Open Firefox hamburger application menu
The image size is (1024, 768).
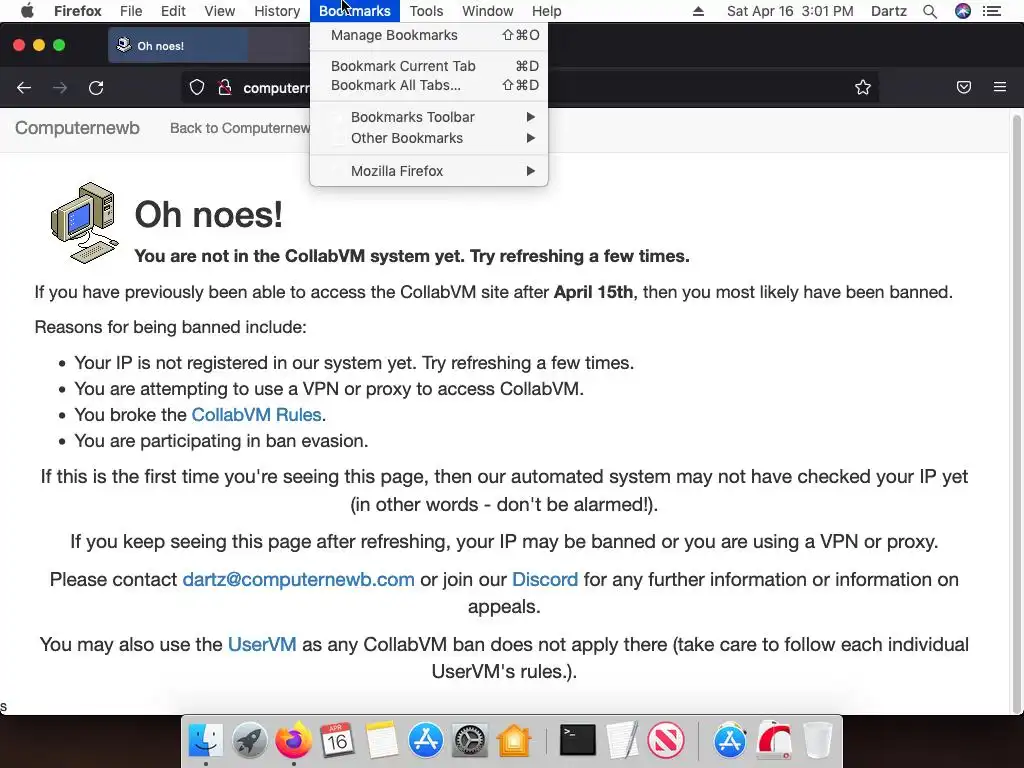coord(999,87)
